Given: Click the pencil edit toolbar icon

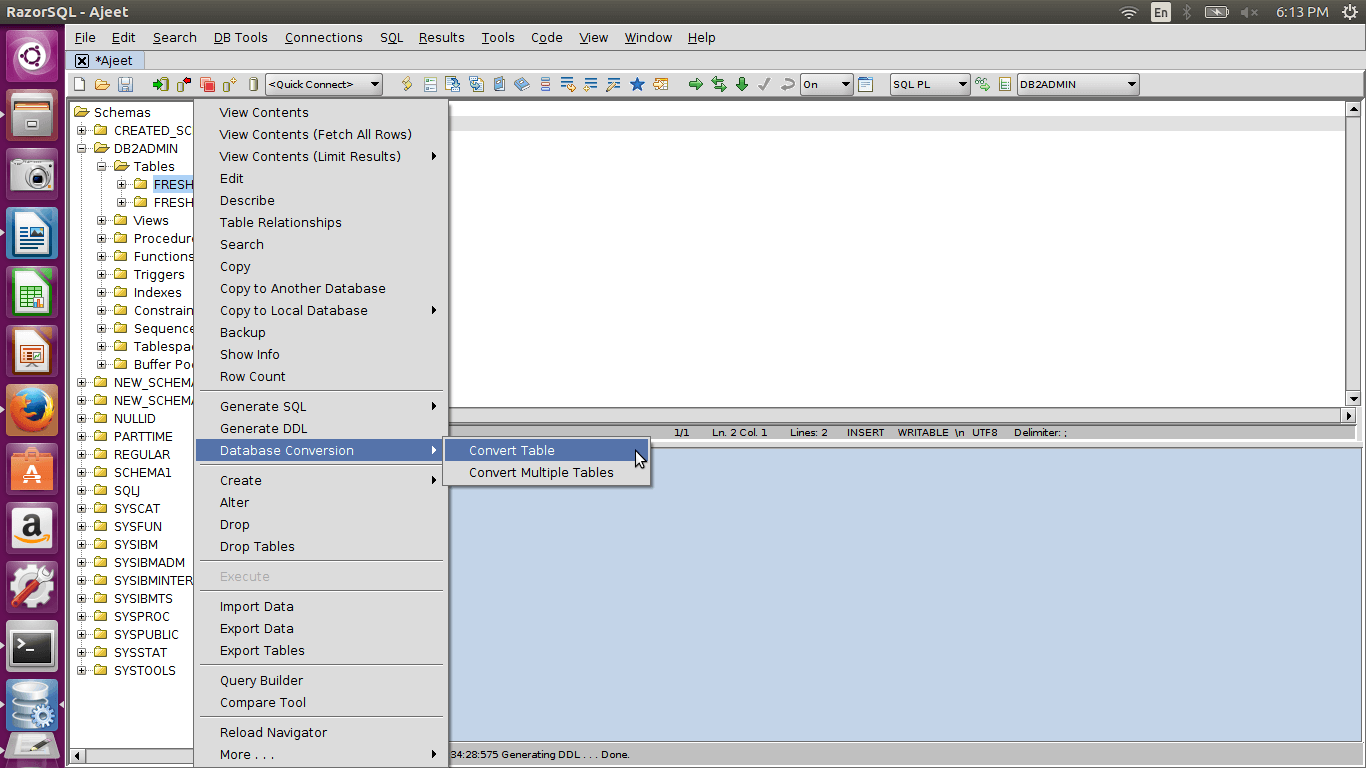Looking at the screenshot, I should (x=614, y=84).
